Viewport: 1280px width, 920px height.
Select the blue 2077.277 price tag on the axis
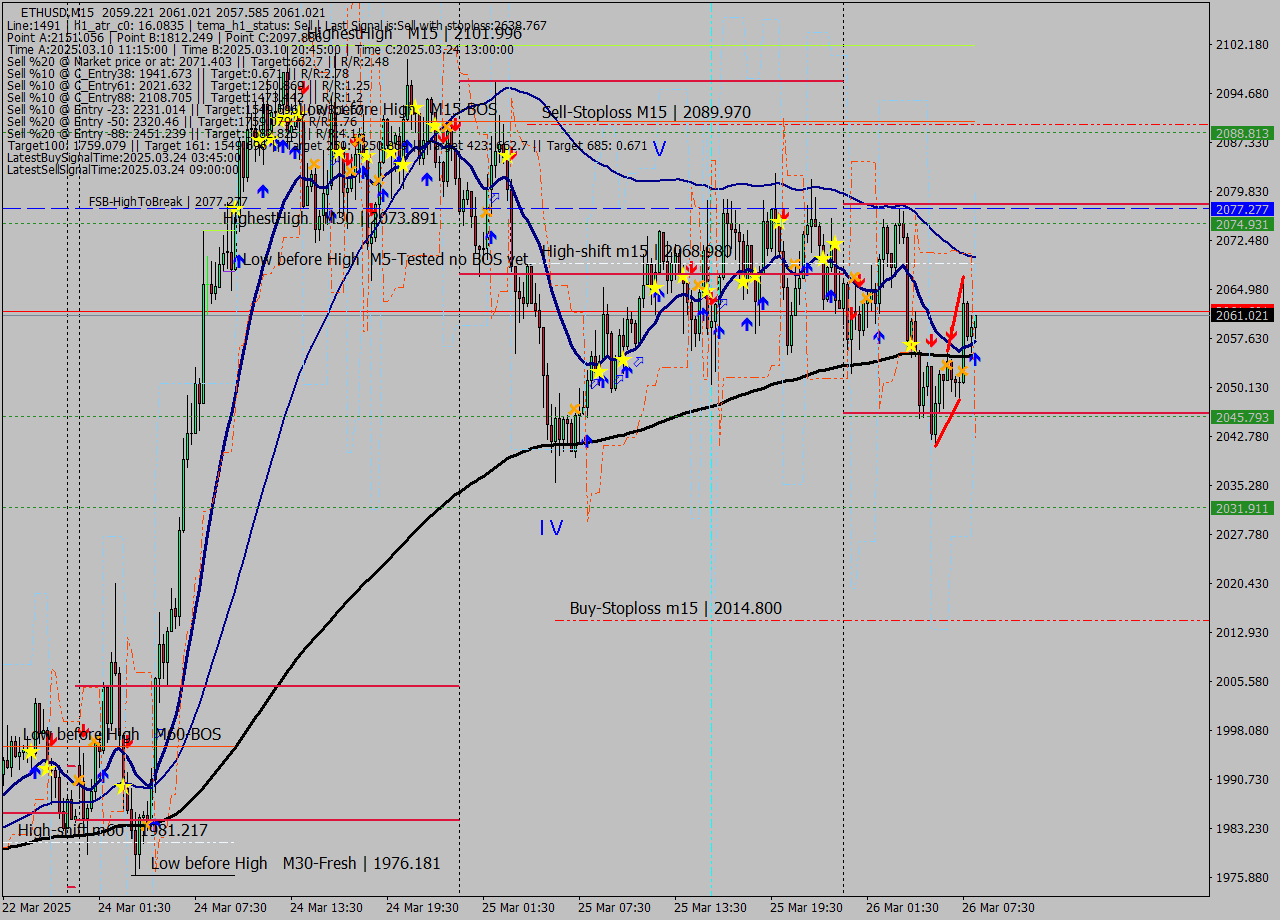pos(1243,209)
